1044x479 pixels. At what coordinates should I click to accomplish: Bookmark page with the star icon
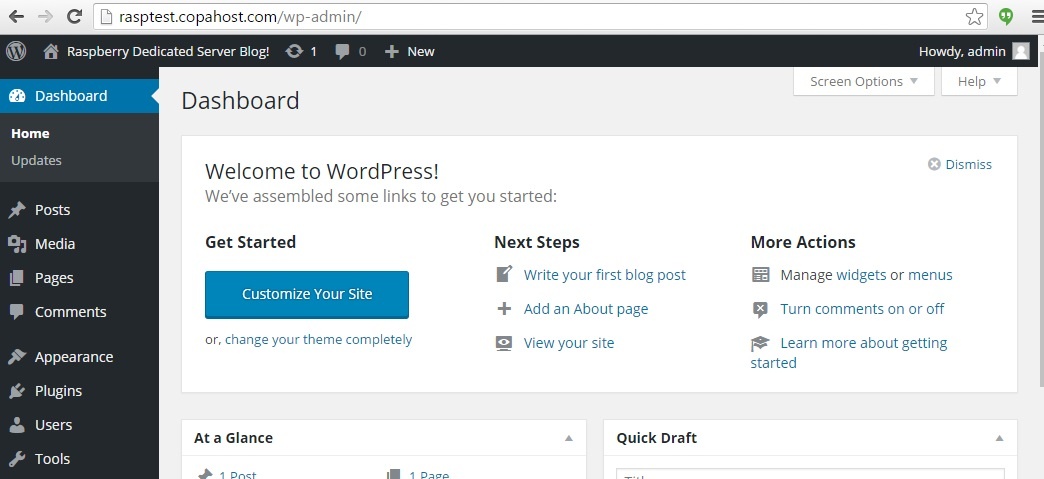click(974, 17)
